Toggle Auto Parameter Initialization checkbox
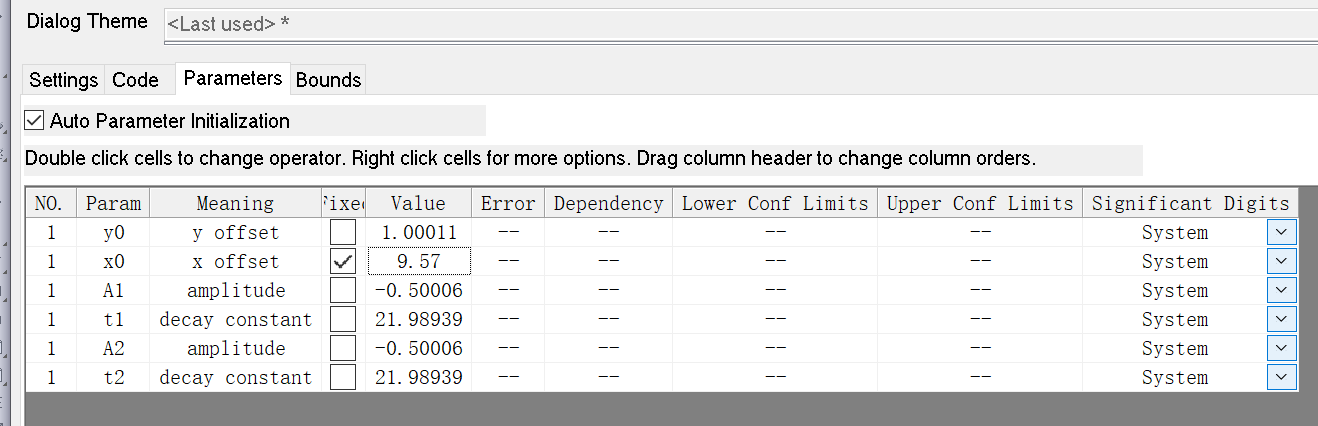1318x426 pixels. pyautogui.click(x=35, y=121)
